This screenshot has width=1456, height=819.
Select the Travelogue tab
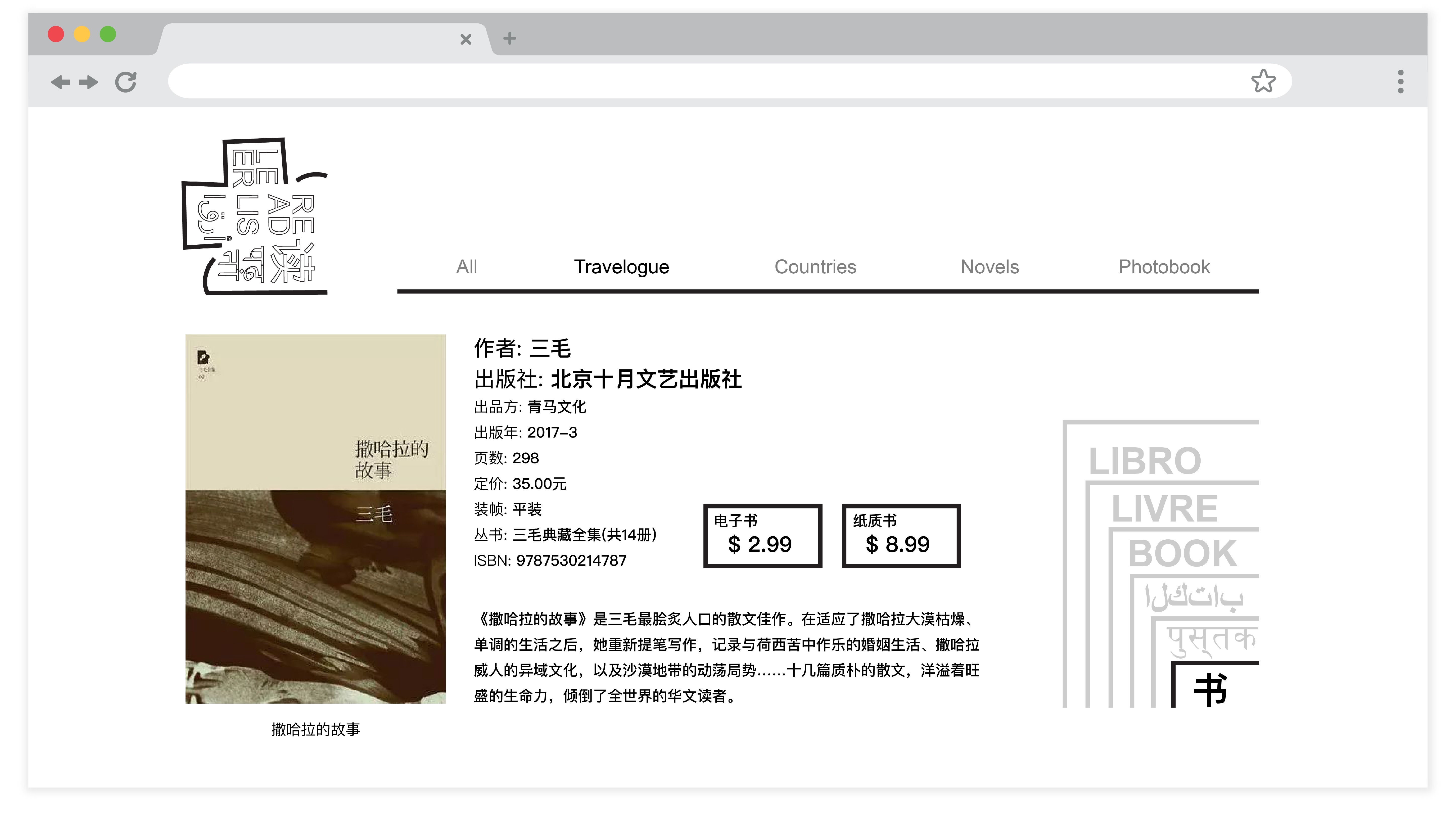coord(621,267)
